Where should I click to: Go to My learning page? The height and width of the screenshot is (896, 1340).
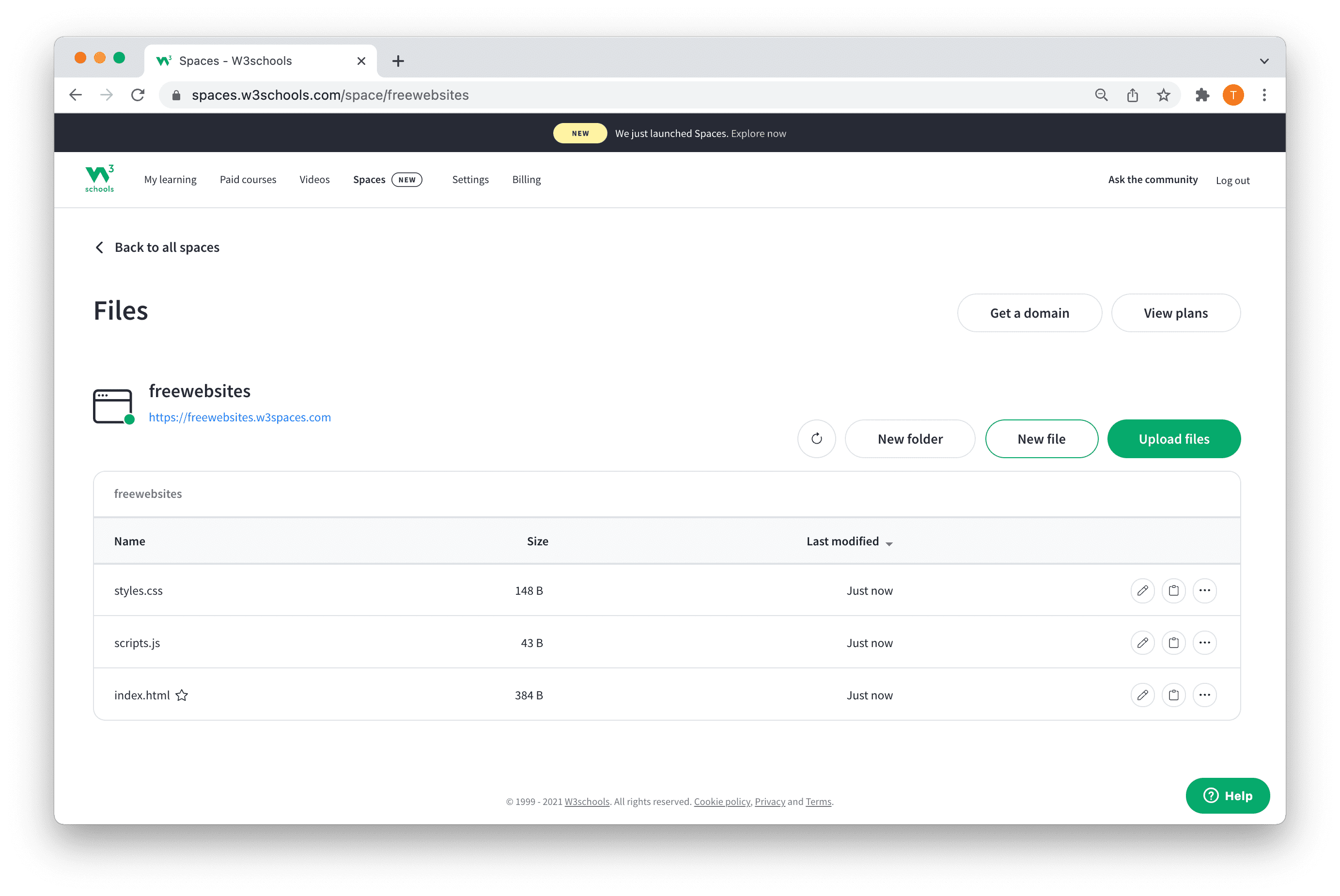170,179
